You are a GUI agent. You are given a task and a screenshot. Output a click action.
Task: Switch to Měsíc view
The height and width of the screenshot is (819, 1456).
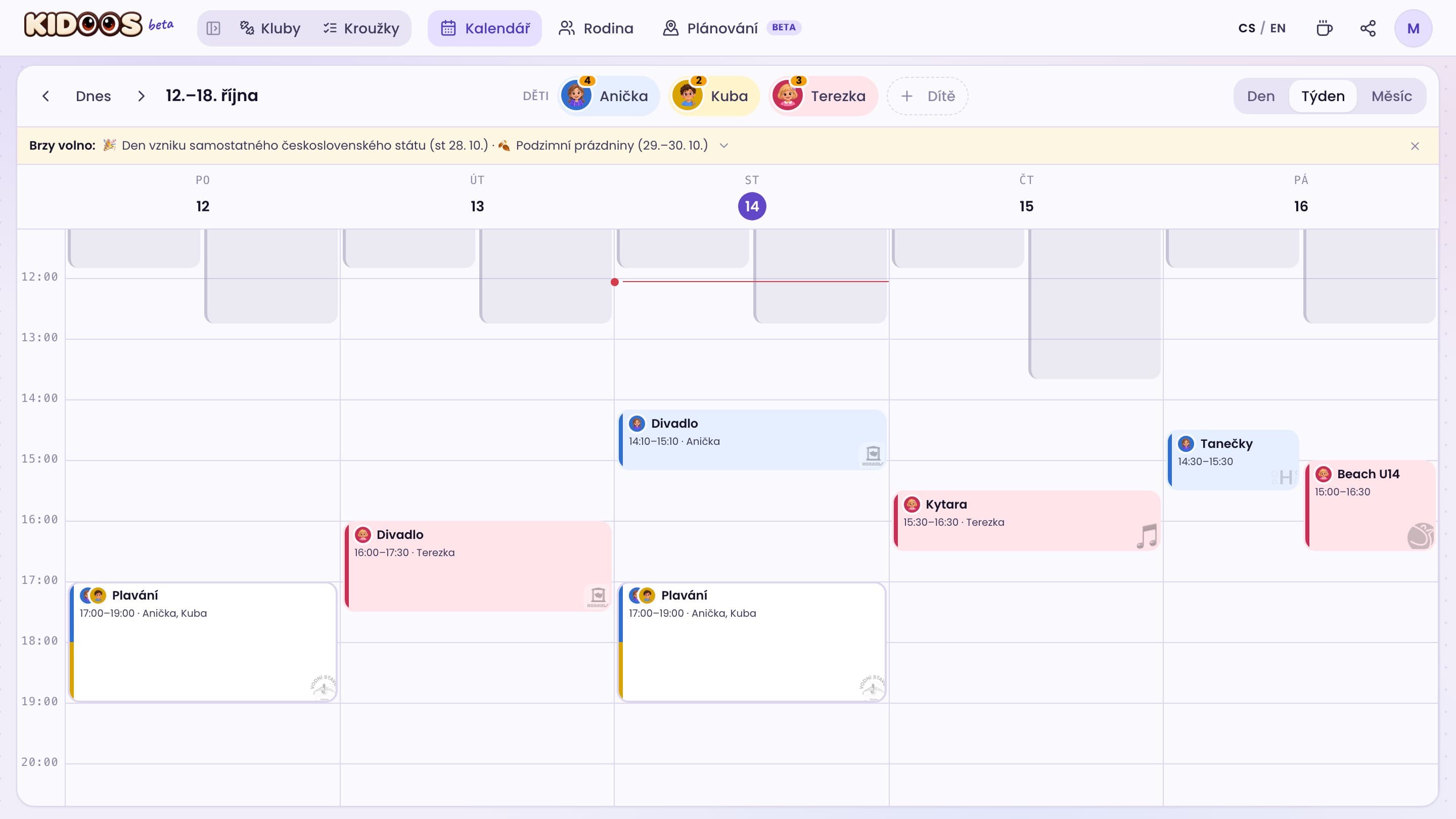(x=1392, y=96)
